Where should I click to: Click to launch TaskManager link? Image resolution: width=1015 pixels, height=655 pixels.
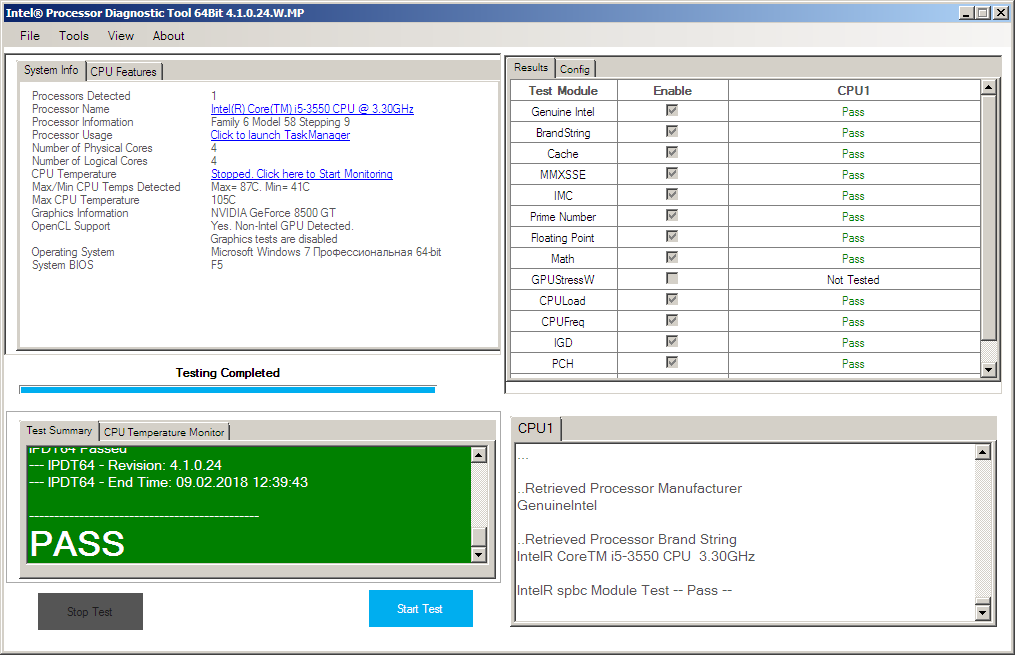[x=280, y=135]
